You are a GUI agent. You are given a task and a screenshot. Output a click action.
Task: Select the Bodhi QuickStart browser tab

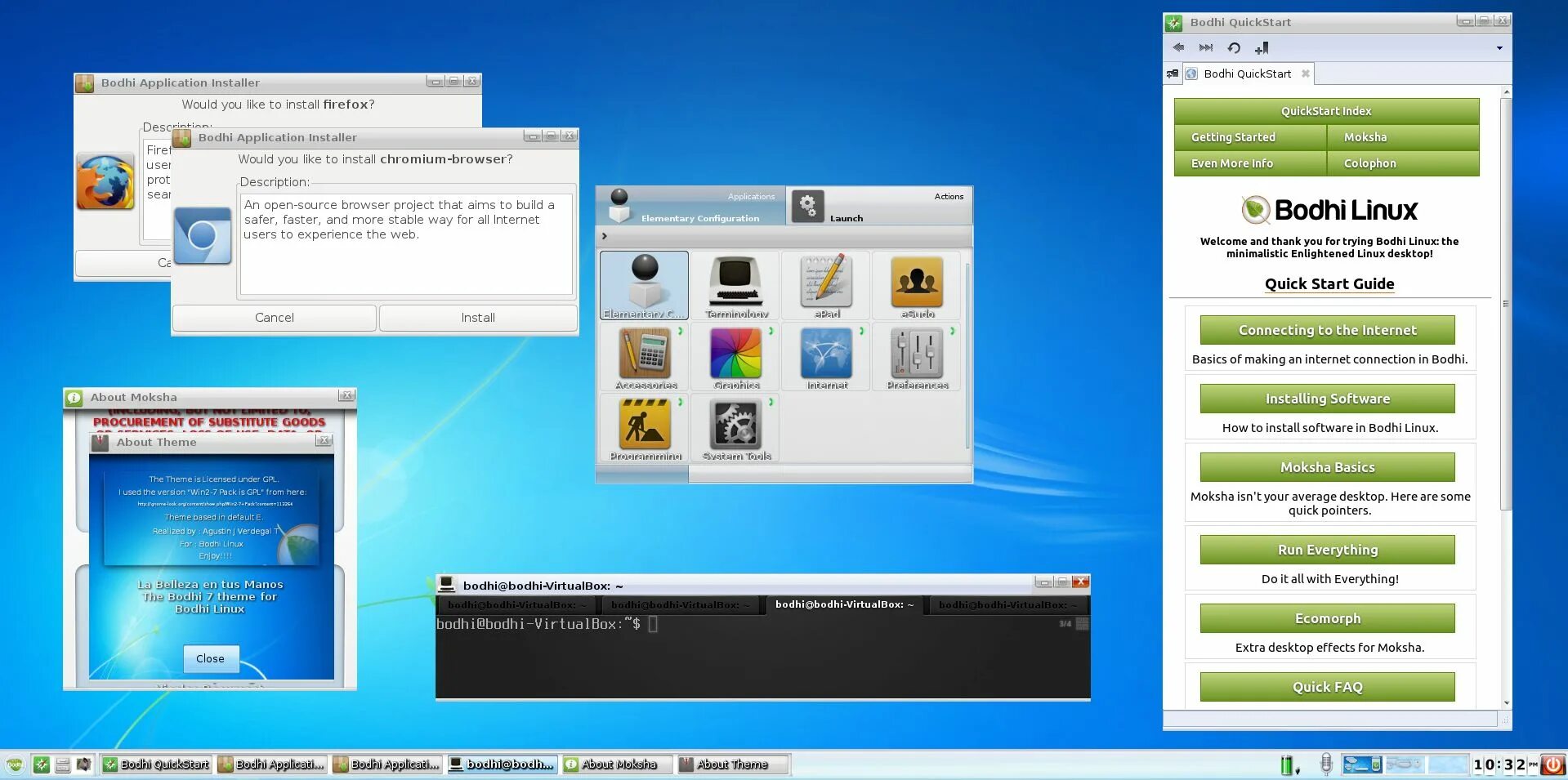pyautogui.click(x=1247, y=74)
